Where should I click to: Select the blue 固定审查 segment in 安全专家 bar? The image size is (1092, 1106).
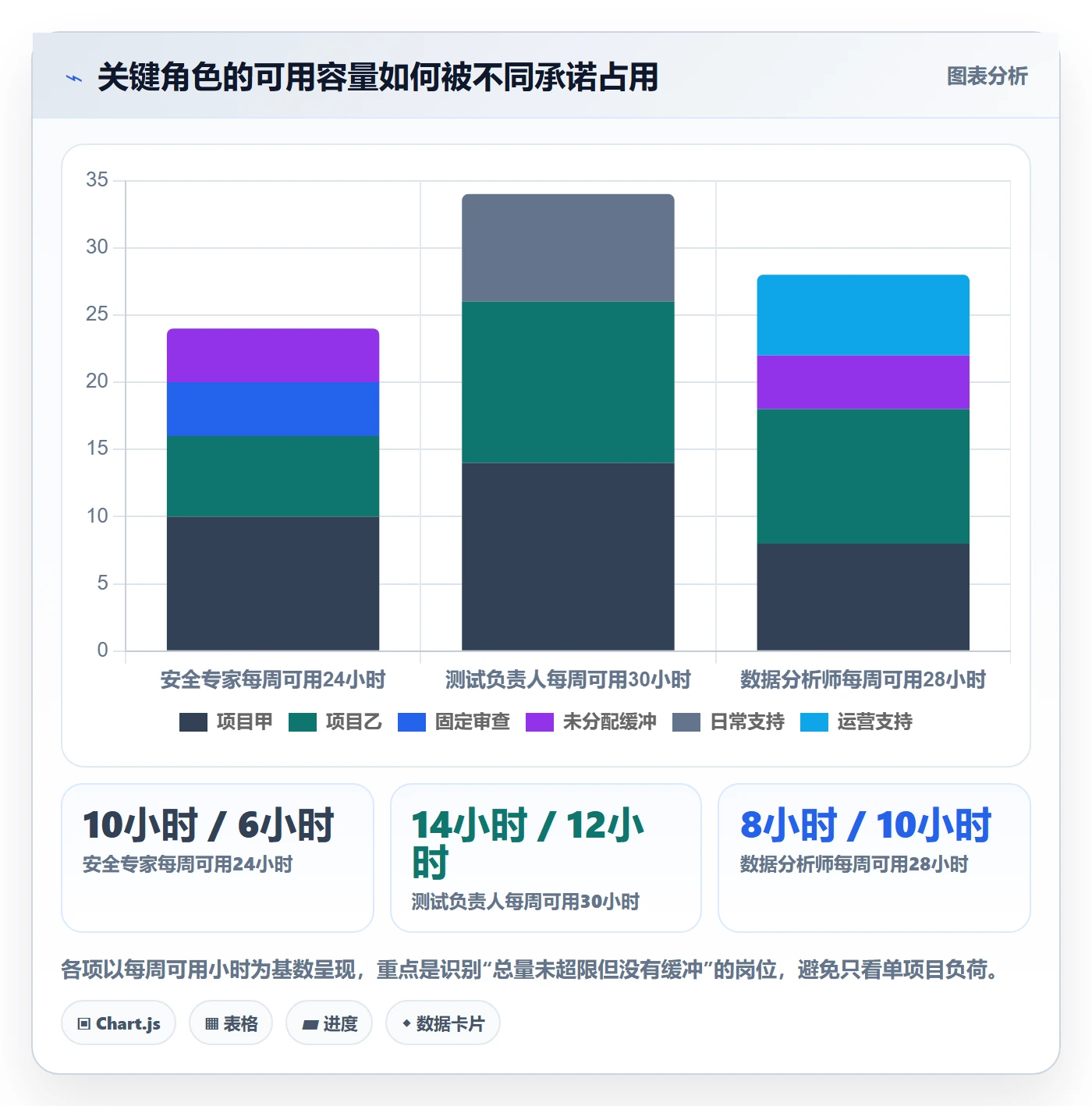273,409
